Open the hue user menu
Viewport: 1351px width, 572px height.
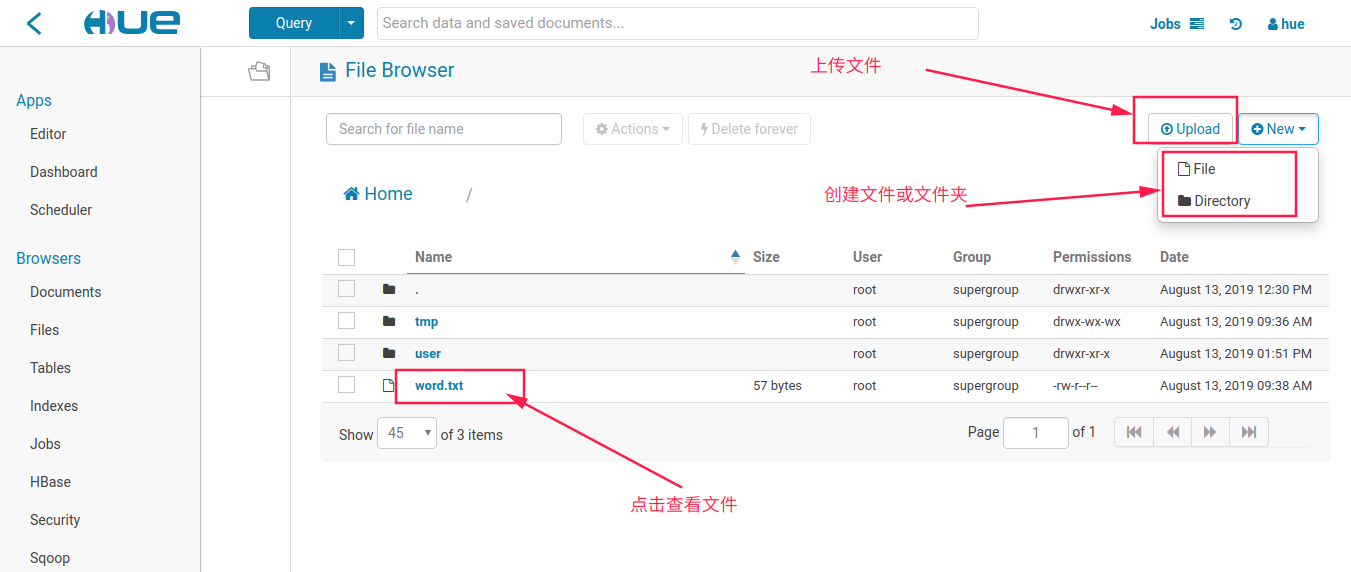tap(1286, 24)
